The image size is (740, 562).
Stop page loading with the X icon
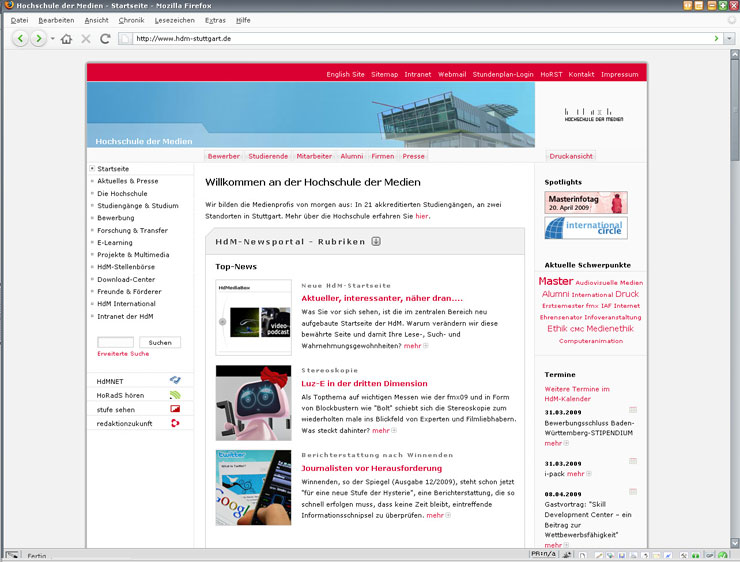tap(86, 39)
